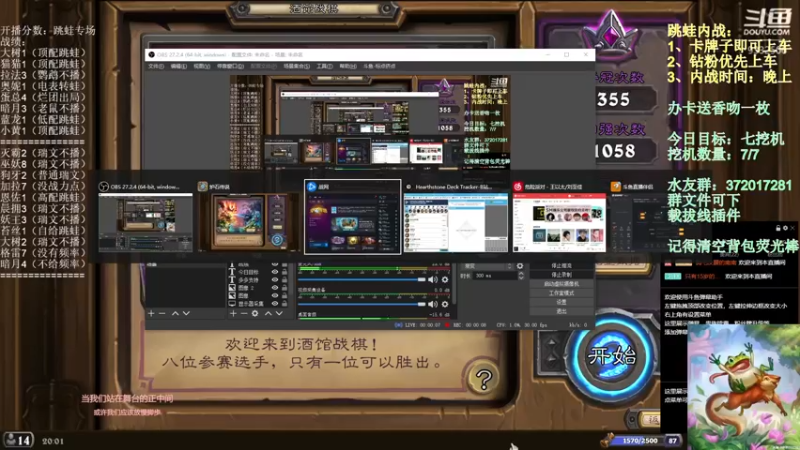Screen dimensions: 800x450
Task: Toggle lock icon of the topmost source row
Action: pos(285,264)
